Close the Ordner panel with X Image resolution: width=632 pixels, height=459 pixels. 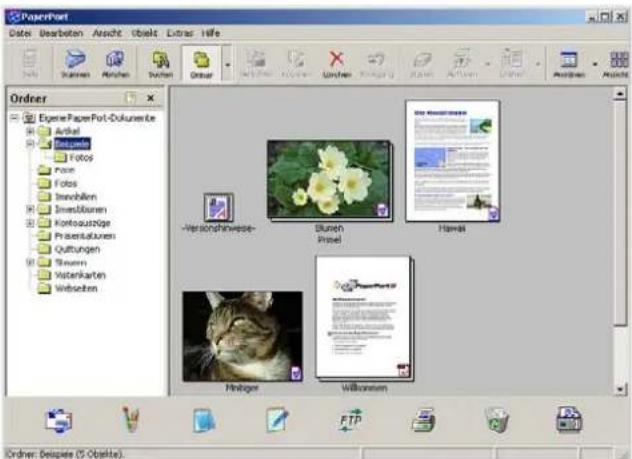[150, 98]
